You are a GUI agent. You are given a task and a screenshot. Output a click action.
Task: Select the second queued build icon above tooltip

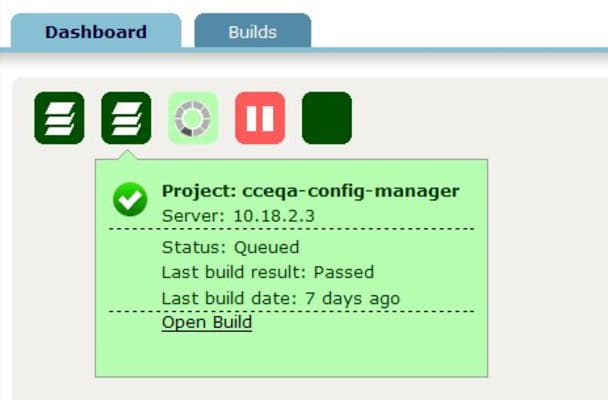click(x=126, y=118)
